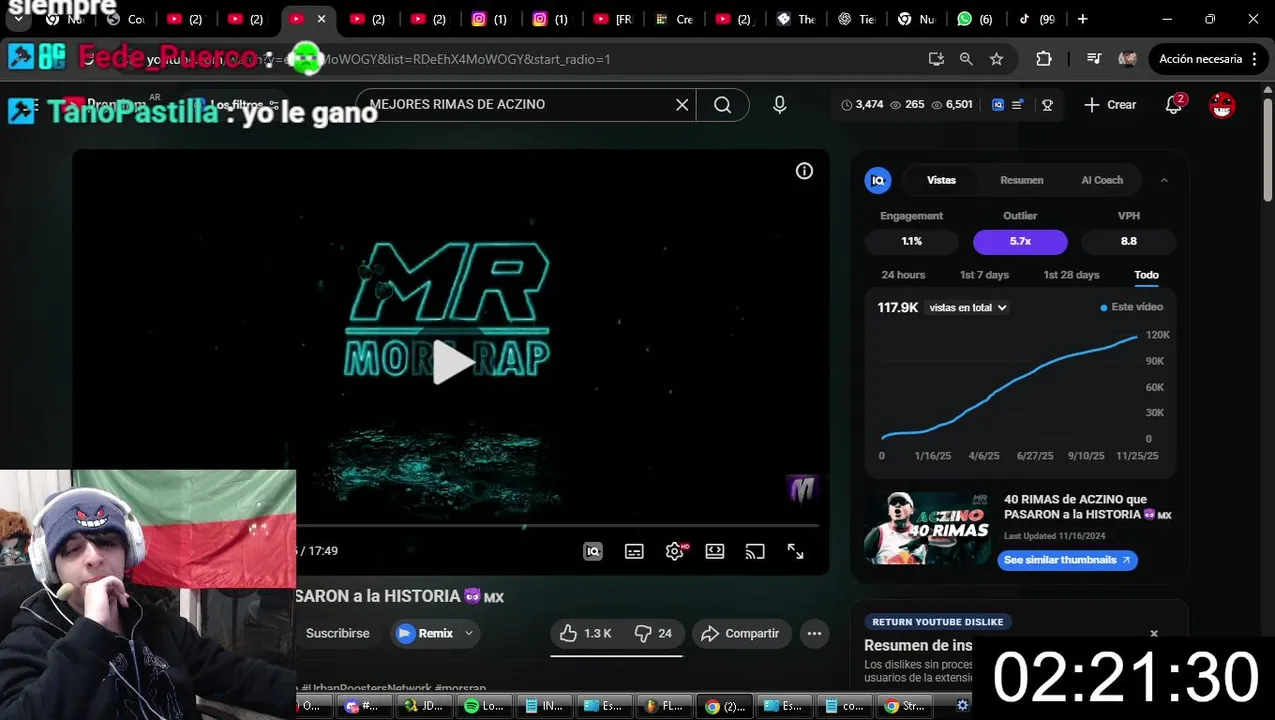1275x720 pixels.
Task: Open video quality settings gear
Action: [x=675, y=551]
